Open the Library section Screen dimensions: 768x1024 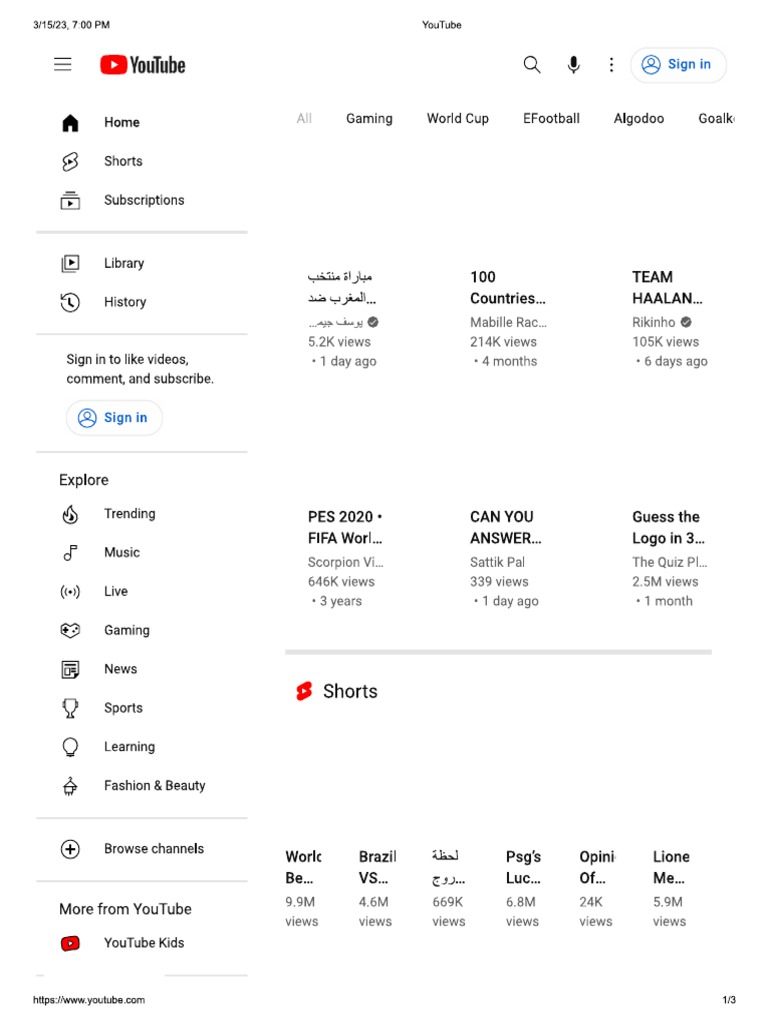(123, 263)
